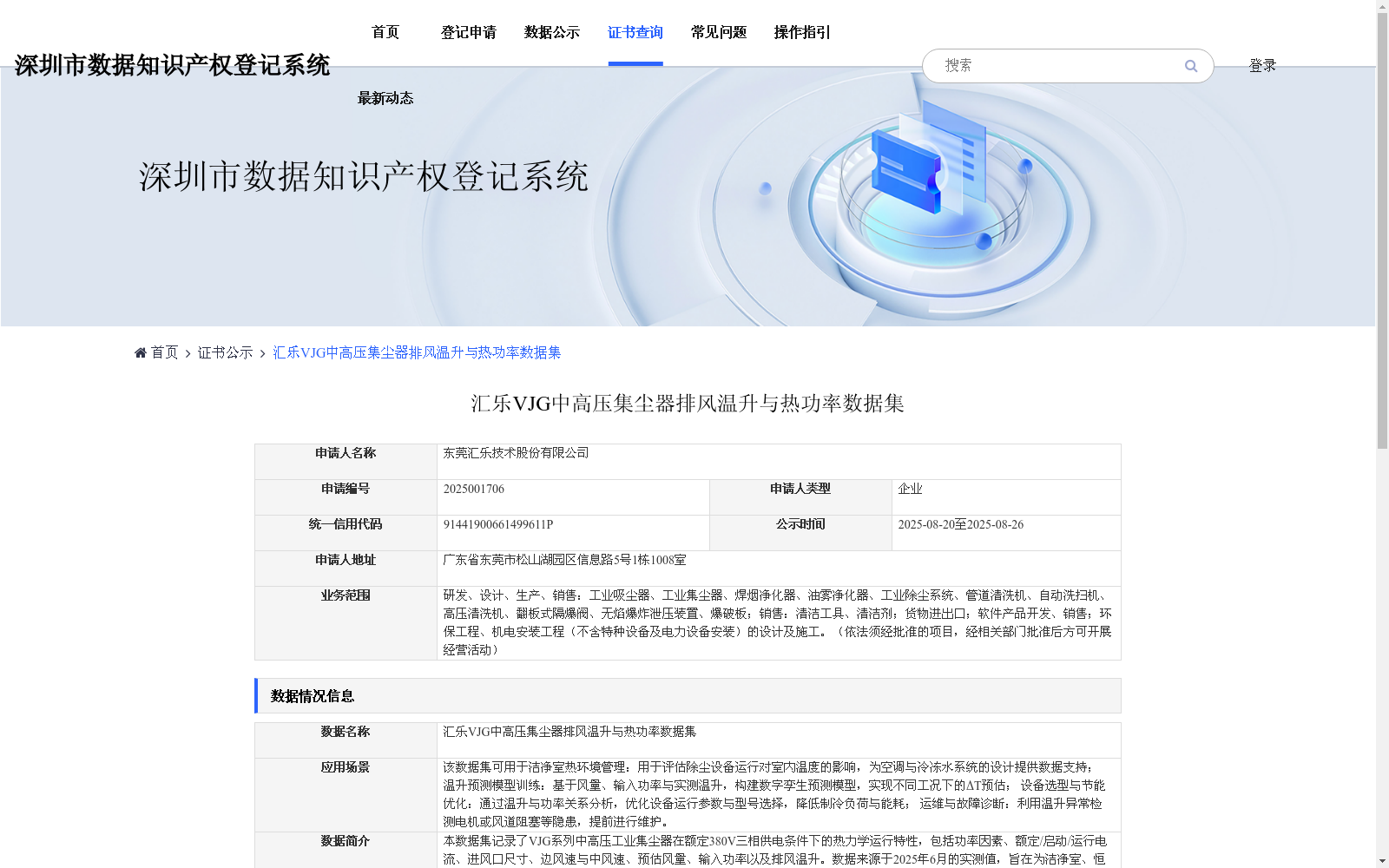Click the publicity period 2025-08-20至2025-08-26
This screenshot has height=868, width=1389.
click(x=960, y=524)
